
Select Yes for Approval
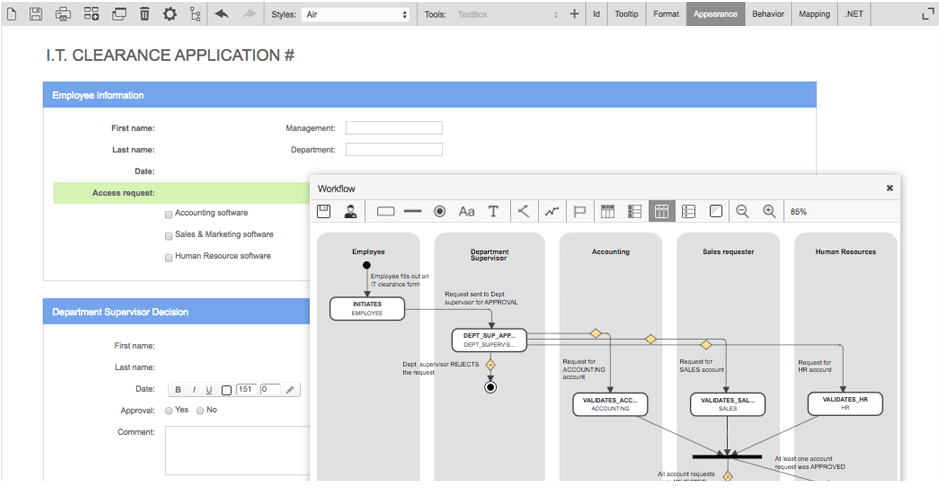tap(169, 411)
